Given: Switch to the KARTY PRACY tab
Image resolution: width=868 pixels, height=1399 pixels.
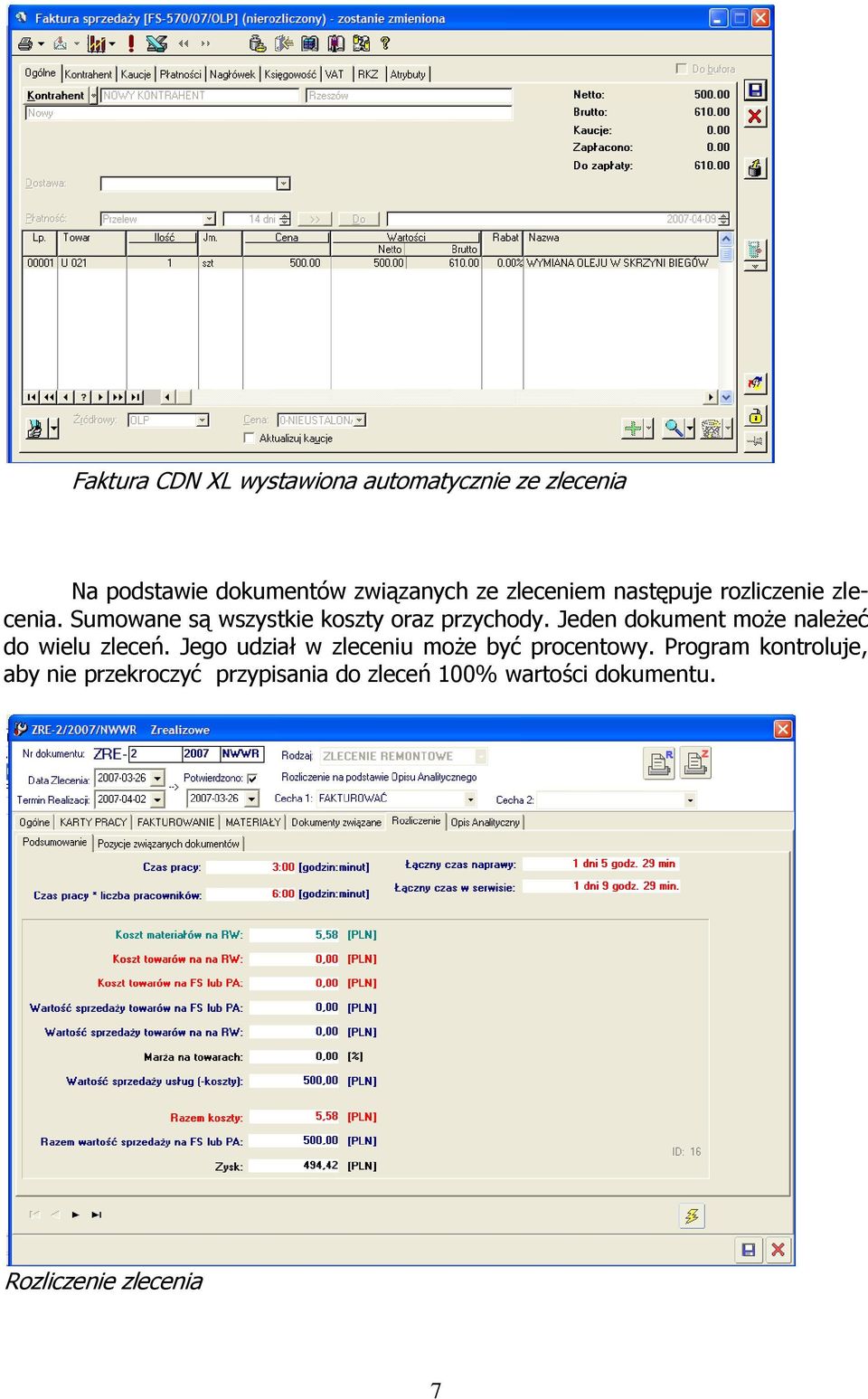Looking at the screenshot, I should 93,822.
